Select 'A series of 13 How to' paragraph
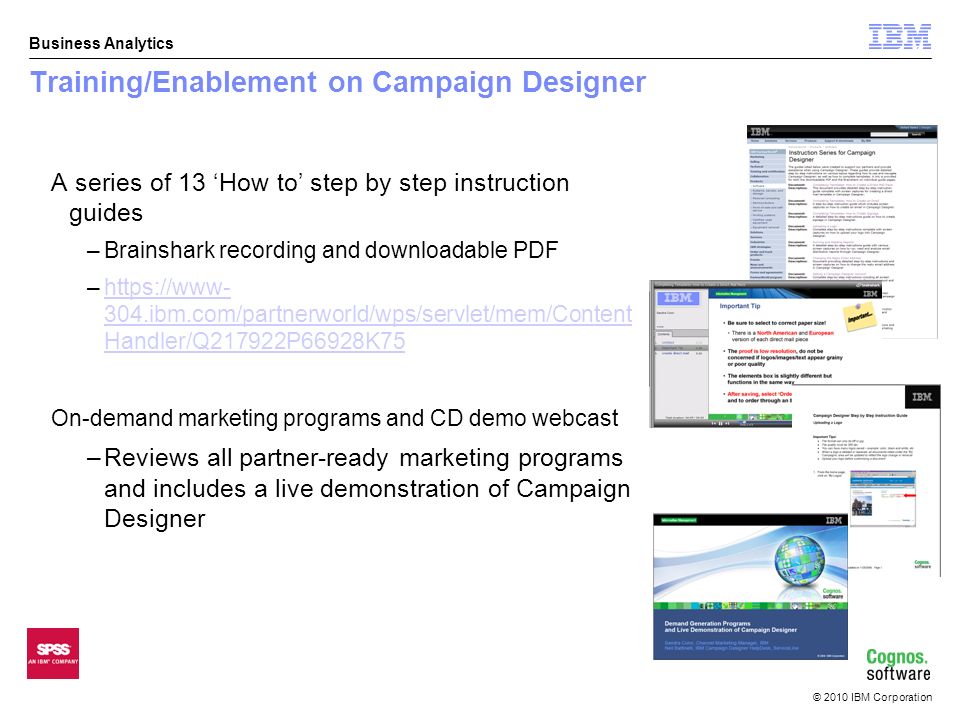Screen dimensions: 960x720 310,197
